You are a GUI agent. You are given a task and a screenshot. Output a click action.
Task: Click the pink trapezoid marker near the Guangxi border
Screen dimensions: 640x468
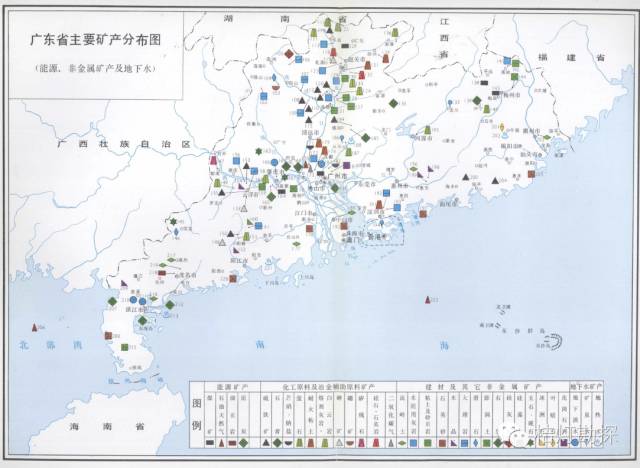pos(213,159)
